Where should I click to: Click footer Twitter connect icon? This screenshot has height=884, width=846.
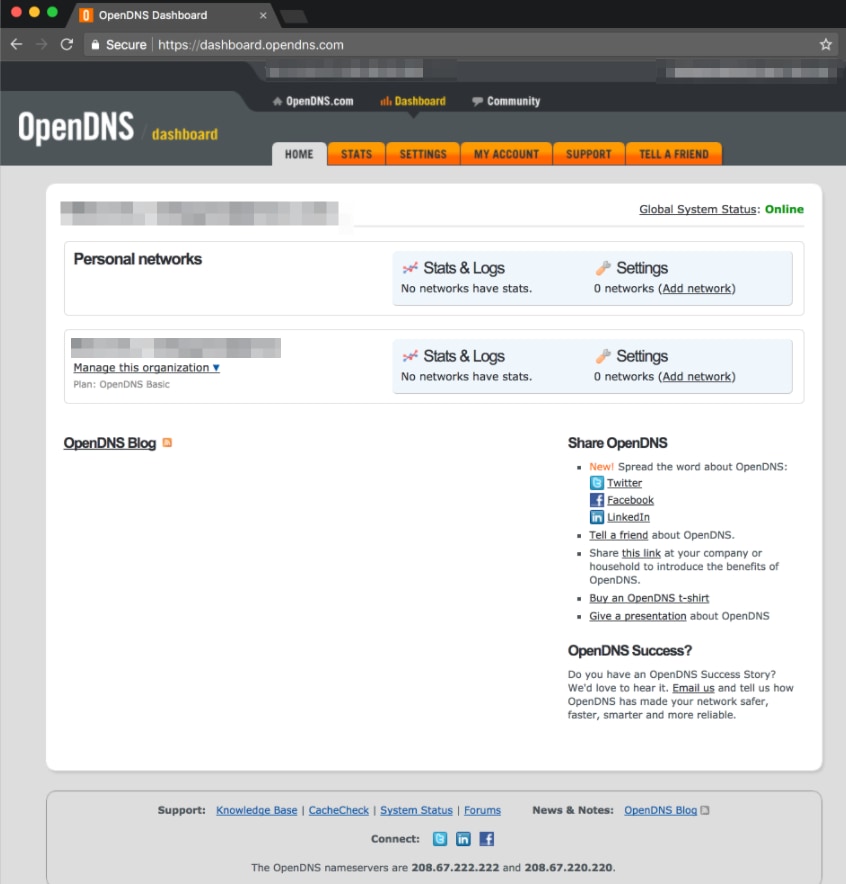click(440, 839)
